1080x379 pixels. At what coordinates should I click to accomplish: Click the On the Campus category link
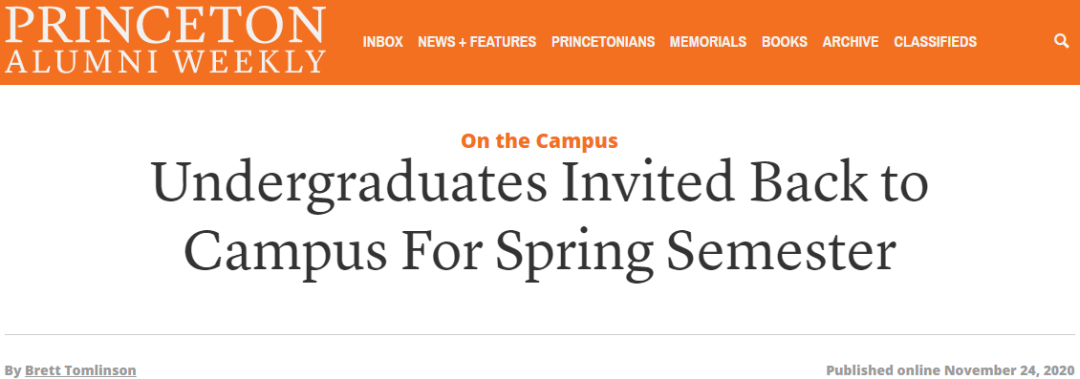[x=539, y=141]
